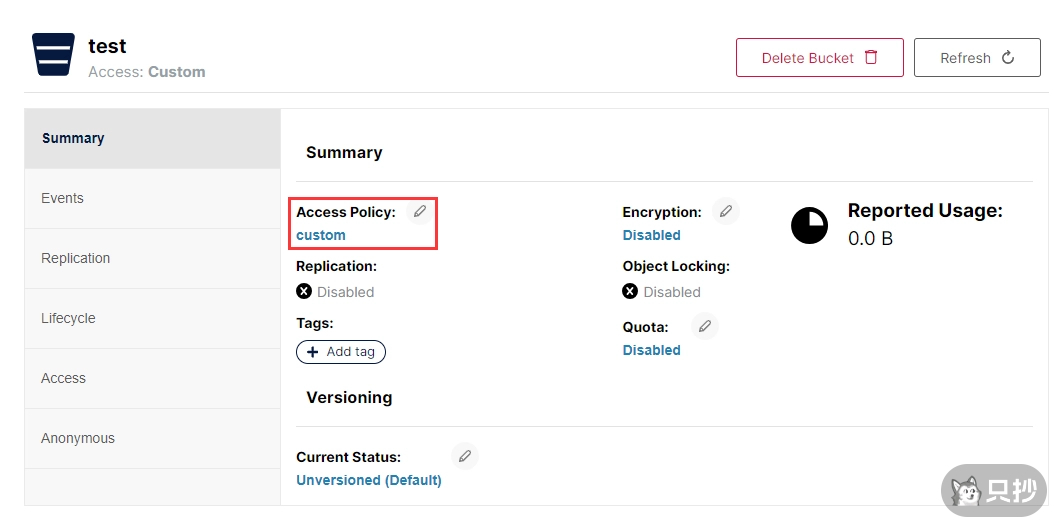Viewport: 1062px width, 532px height.
Task: Click the bucket icon beside test
Action: pyautogui.click(x=53, y=55)
